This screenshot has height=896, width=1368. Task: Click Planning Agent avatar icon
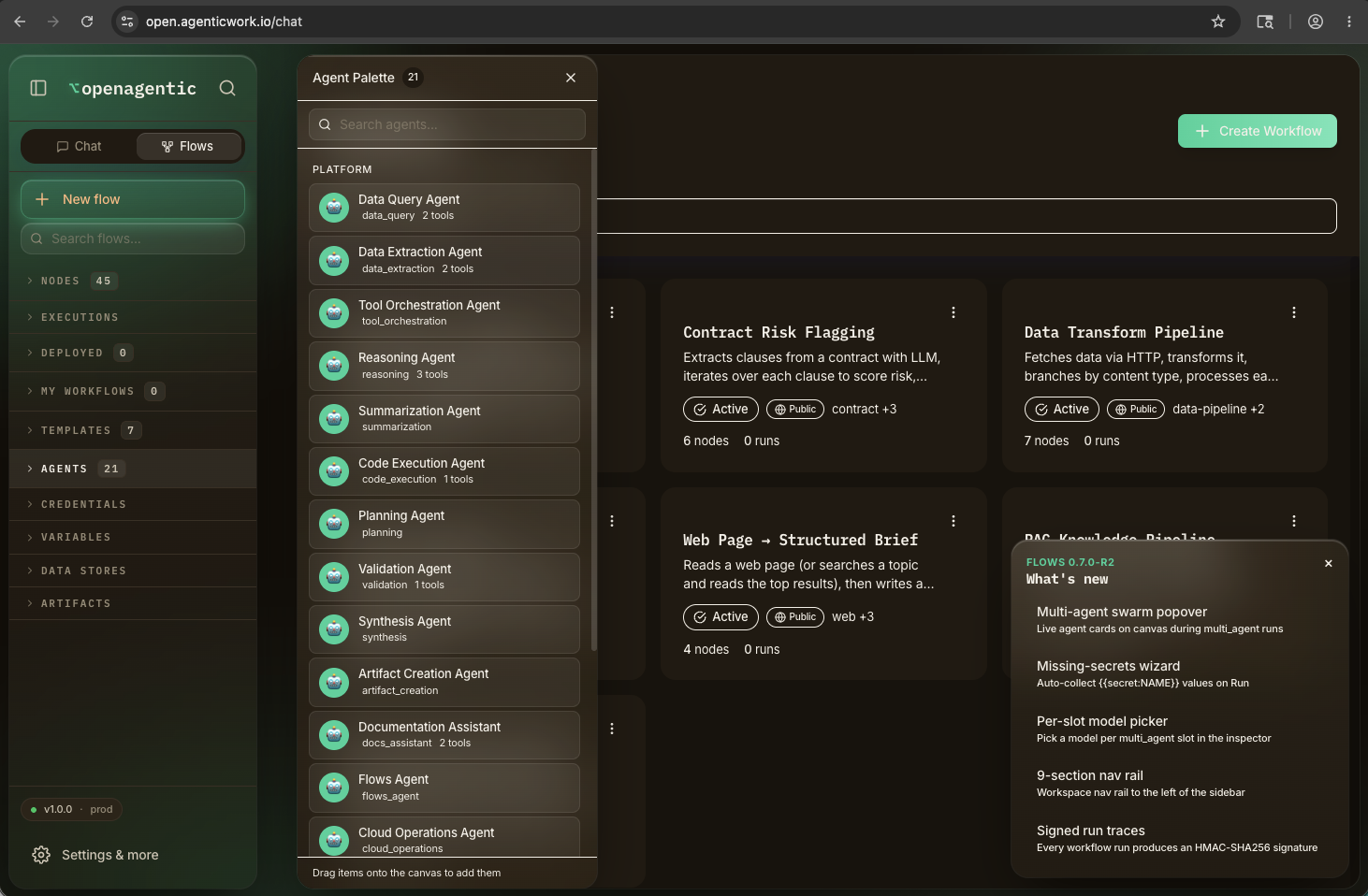pos(334,524)
